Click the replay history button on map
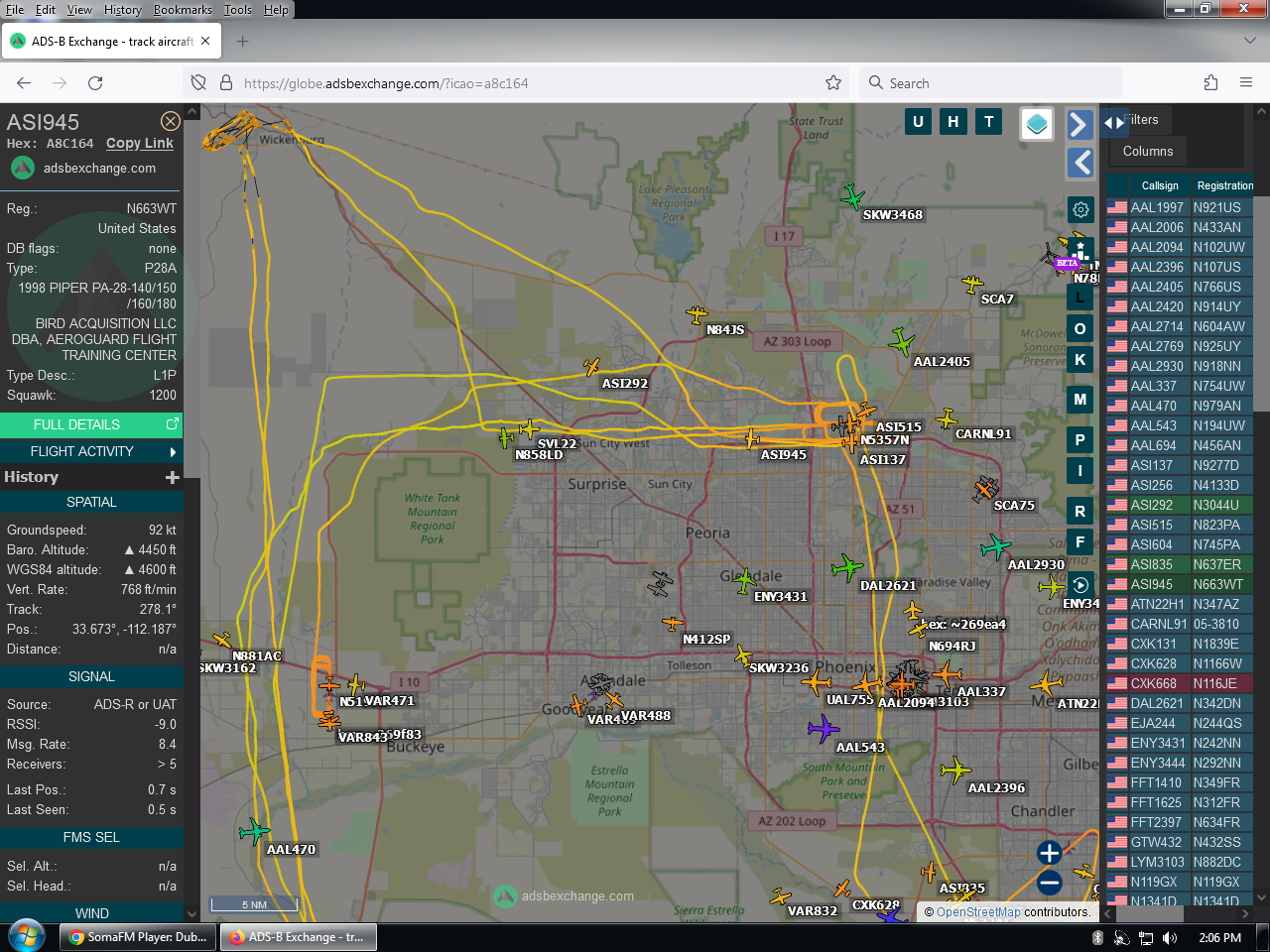The height and width of the screenshot is (952, 1270). tap(1080, 585)
